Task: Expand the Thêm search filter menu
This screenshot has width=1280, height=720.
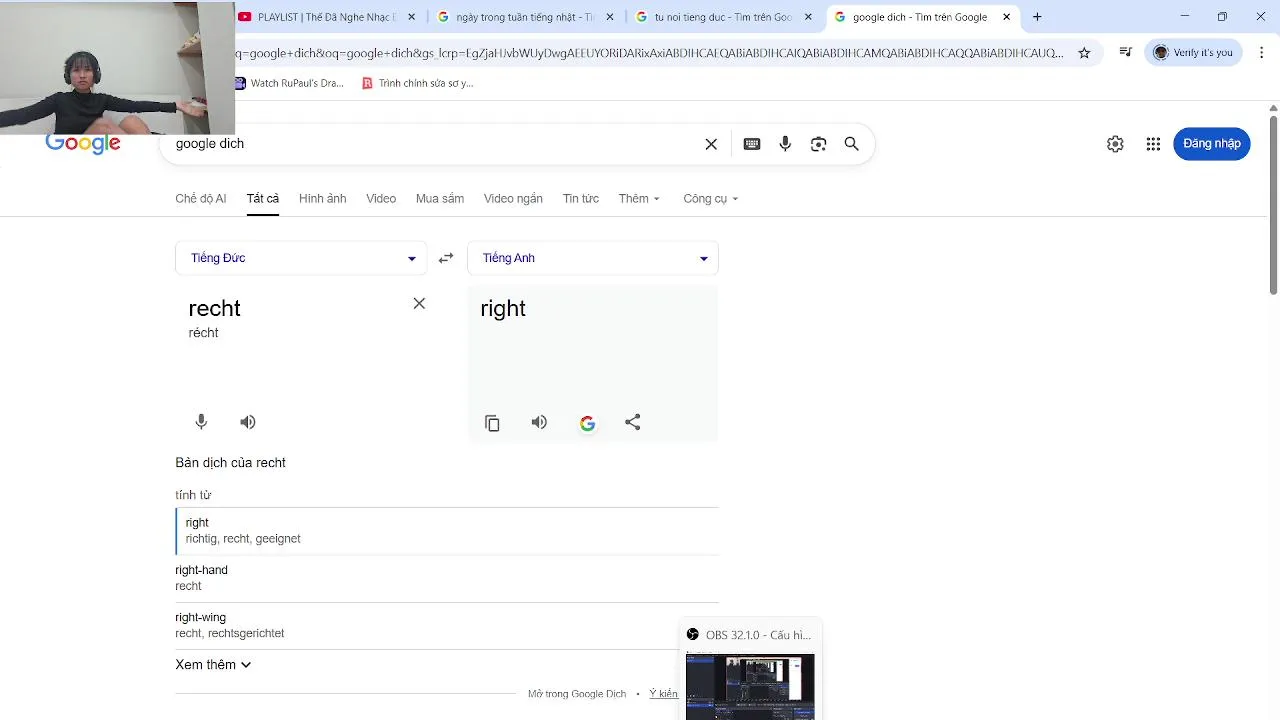Action: (x=639, y=199)
